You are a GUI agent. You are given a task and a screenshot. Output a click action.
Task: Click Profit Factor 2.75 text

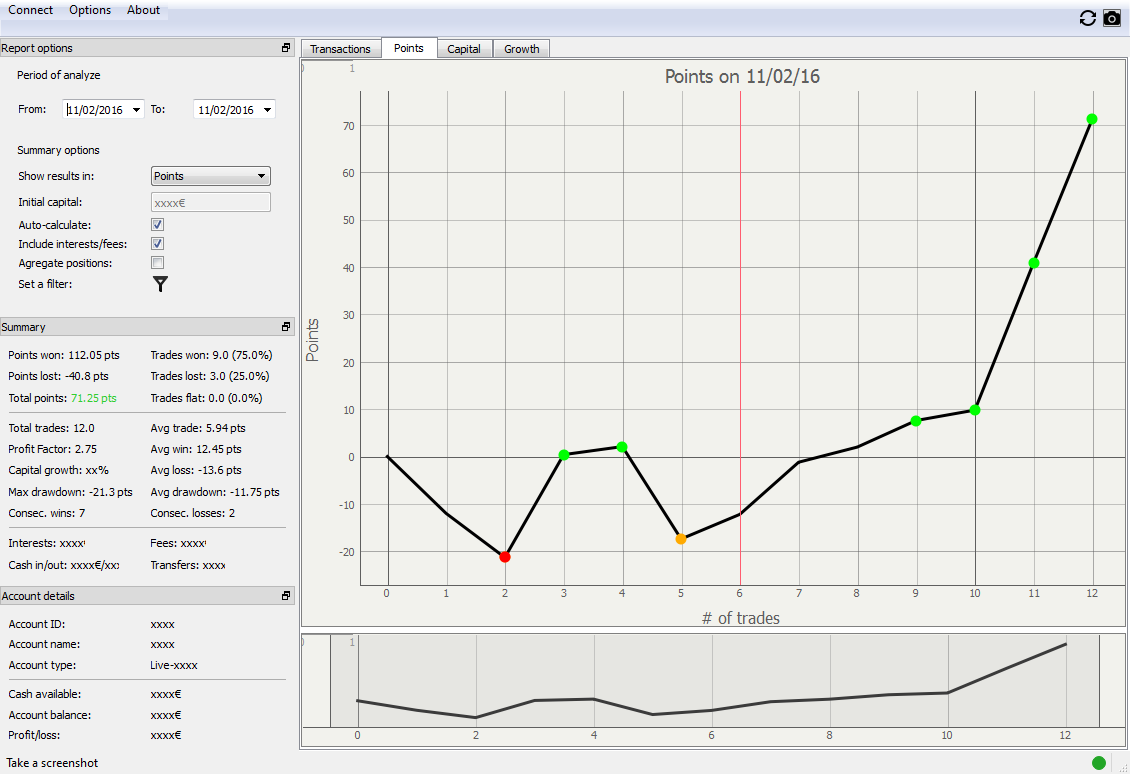click(53, 448)
